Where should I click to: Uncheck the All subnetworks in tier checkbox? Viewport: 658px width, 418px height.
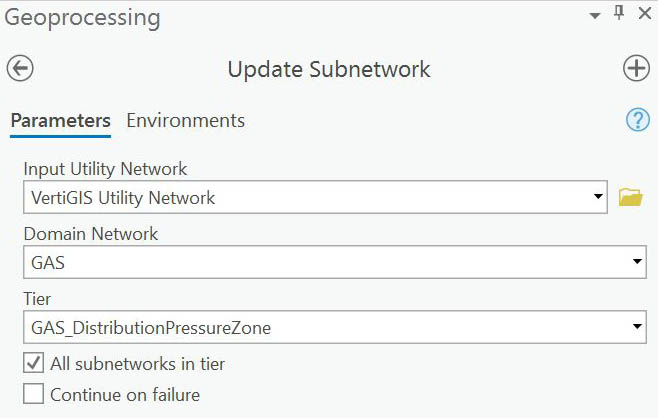coord(34,364)
